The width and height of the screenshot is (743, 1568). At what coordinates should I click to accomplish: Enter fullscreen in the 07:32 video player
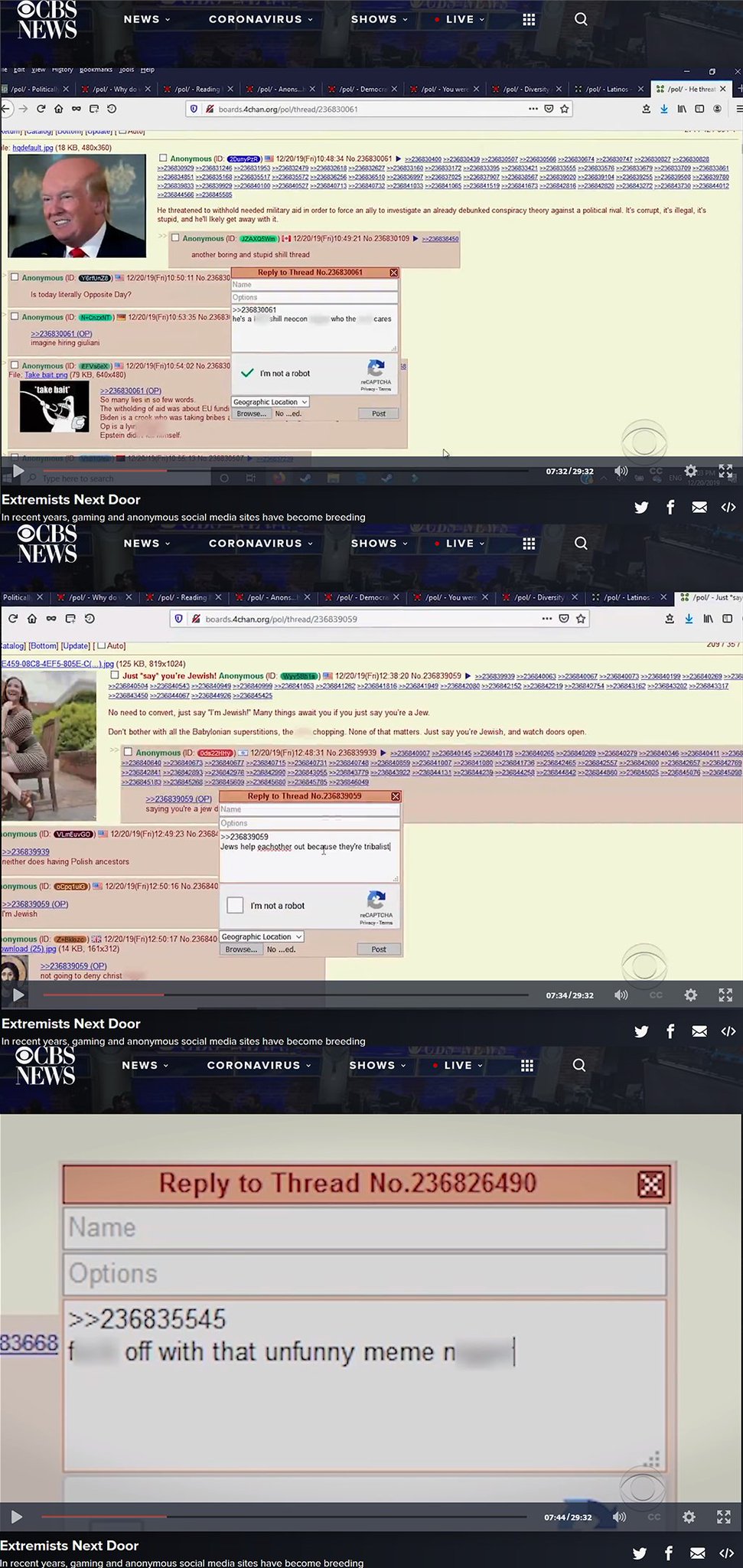pos(725,471)
